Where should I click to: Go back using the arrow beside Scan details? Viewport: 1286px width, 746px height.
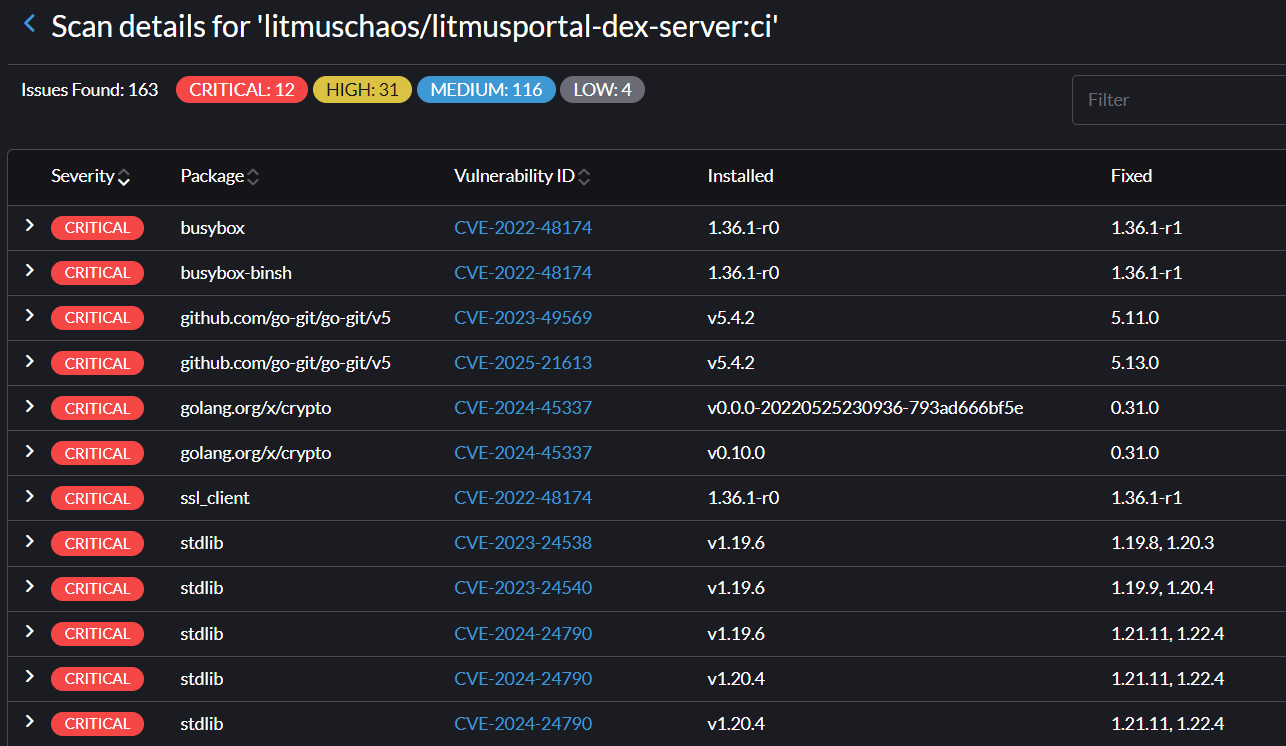point(29,24)
